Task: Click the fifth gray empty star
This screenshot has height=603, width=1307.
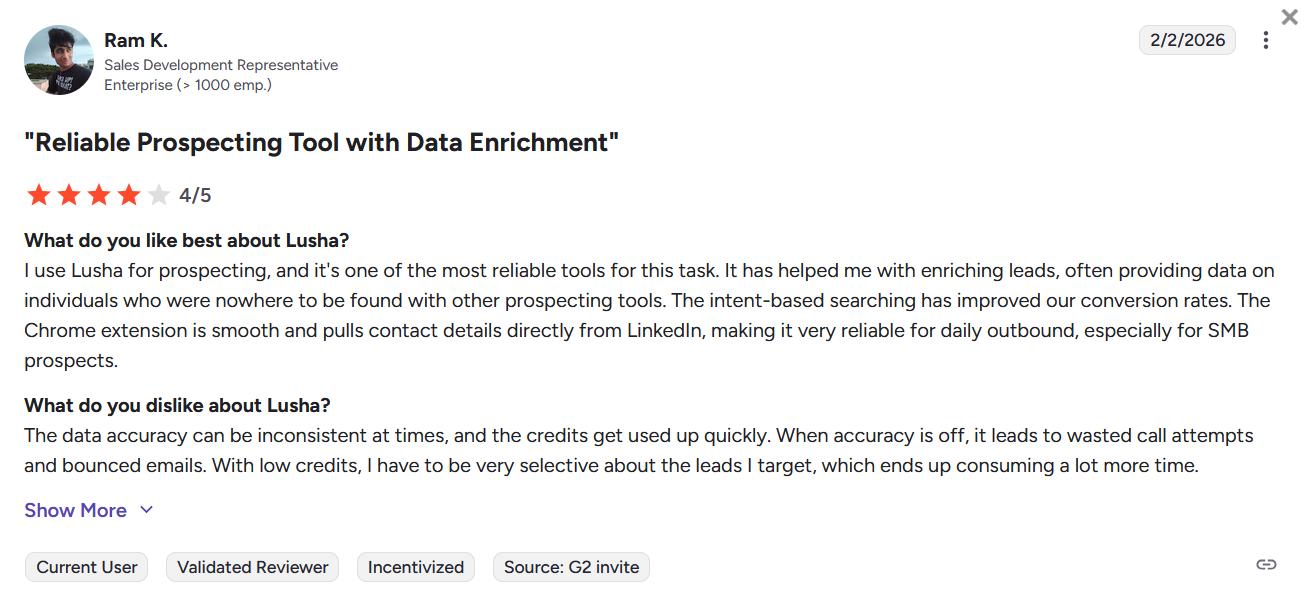Action: coord(158,195)
